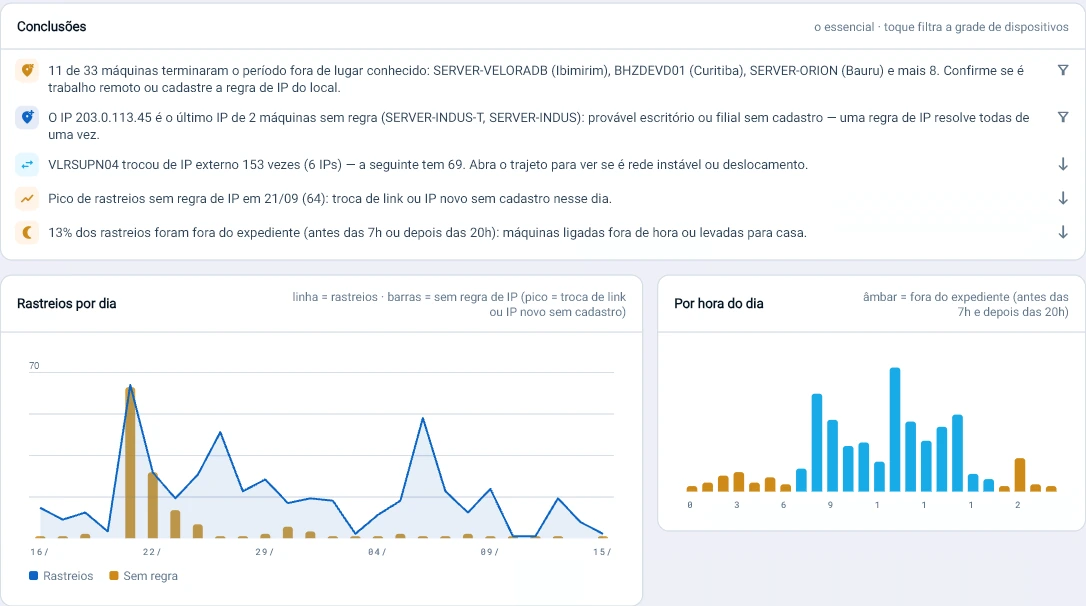The height and width of the screenshot is (606, 1086).
Task: Click the 22/ date label on the daily chart
Action: 152,552
